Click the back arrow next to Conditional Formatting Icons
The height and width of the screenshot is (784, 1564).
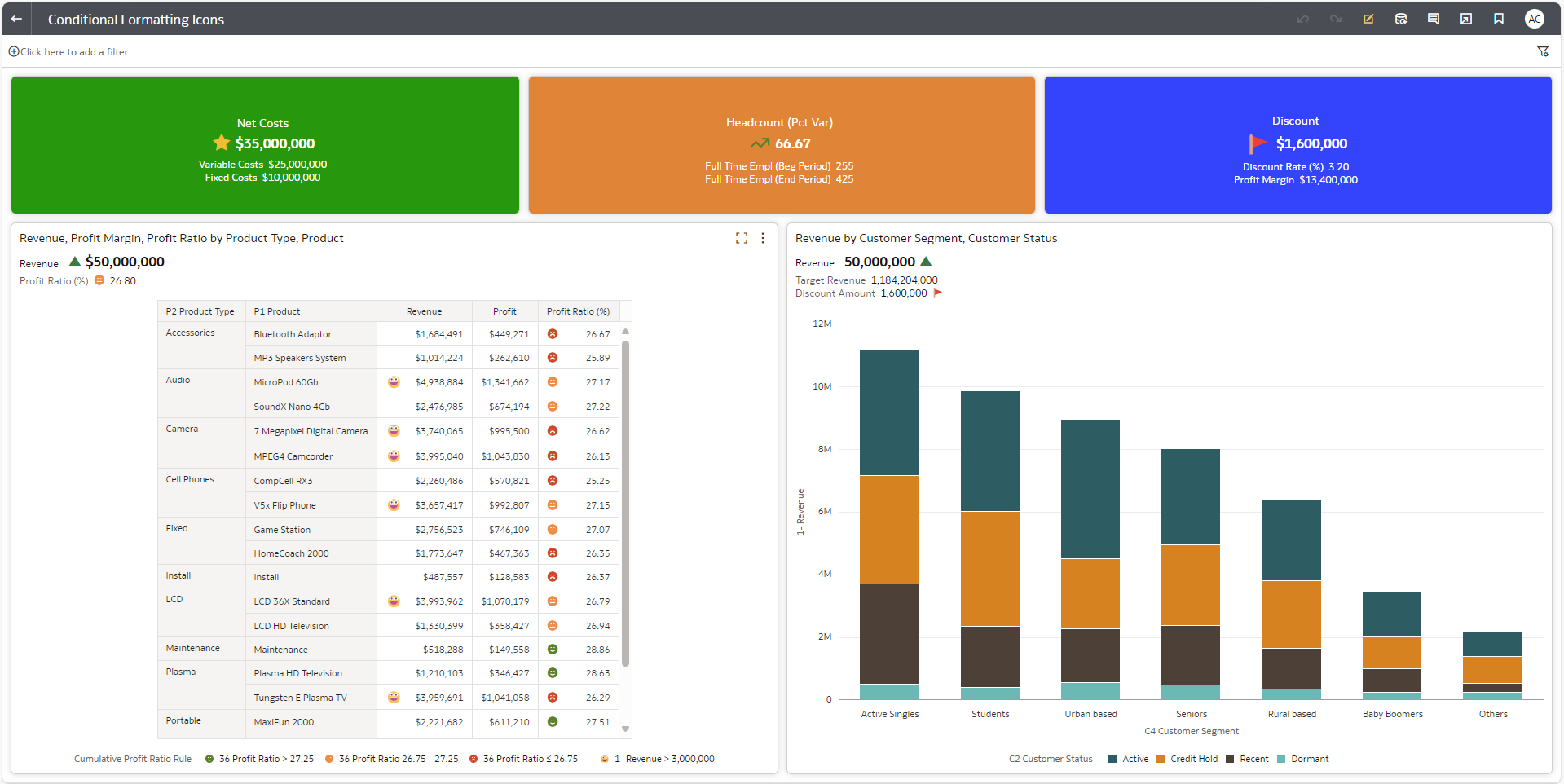pos(17,19)
